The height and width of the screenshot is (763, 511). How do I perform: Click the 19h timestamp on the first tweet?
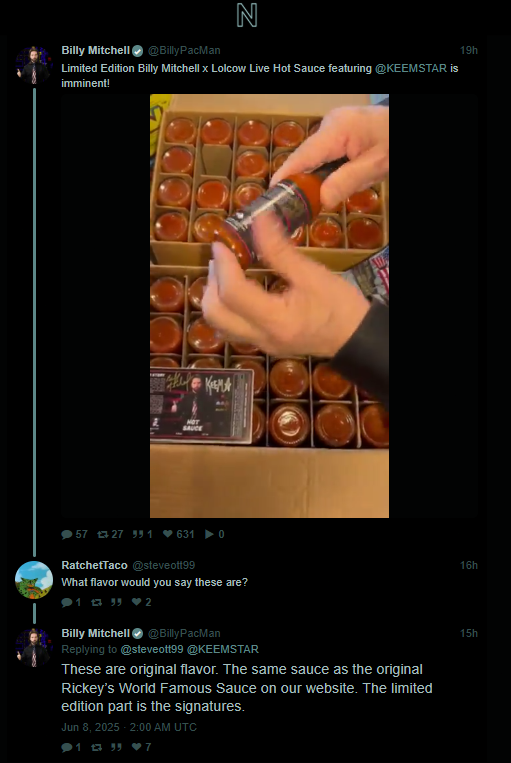[x=469, y=50]
